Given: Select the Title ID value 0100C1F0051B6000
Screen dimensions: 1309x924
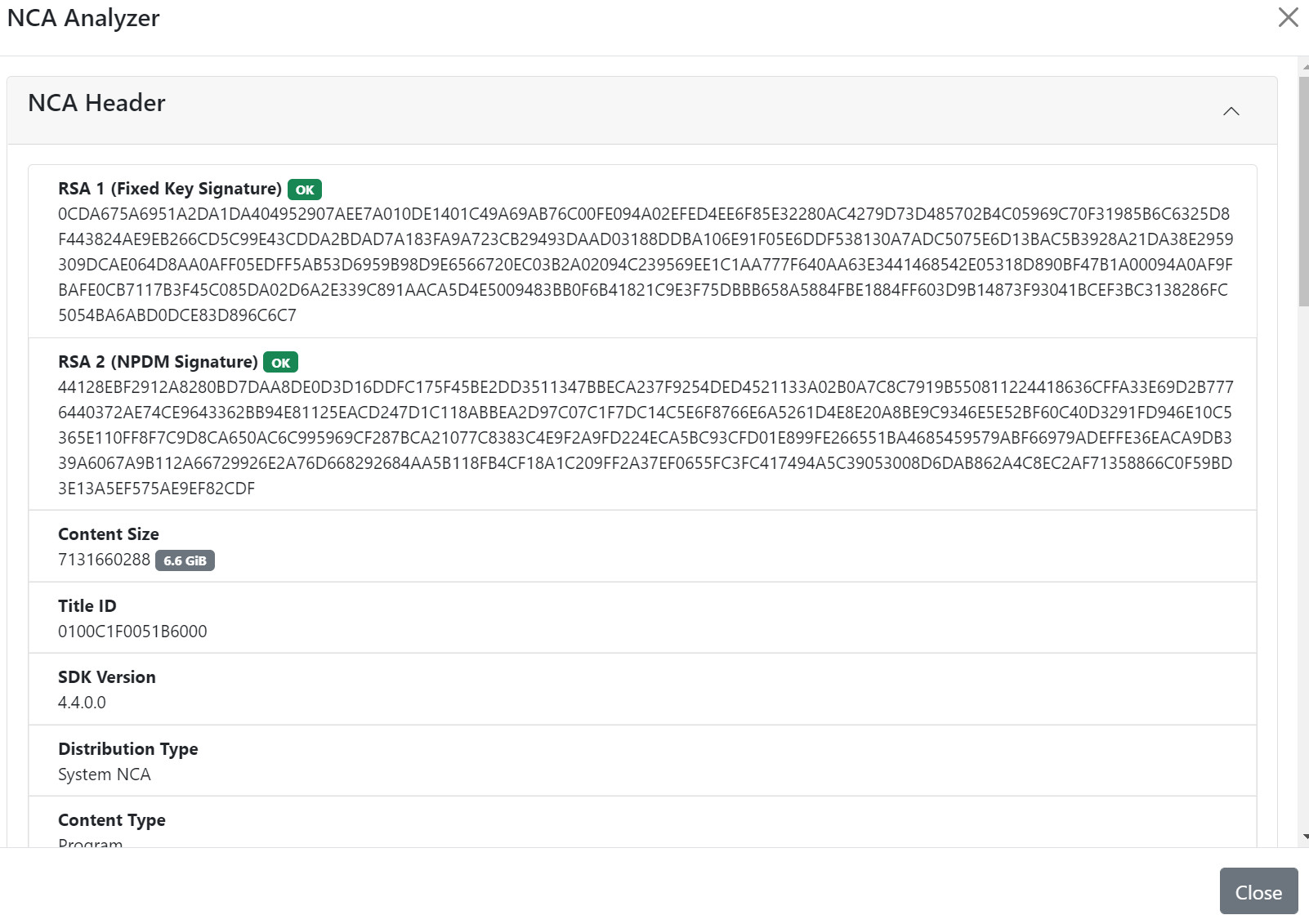Looking at the screenshot, I should click(132, 632).
